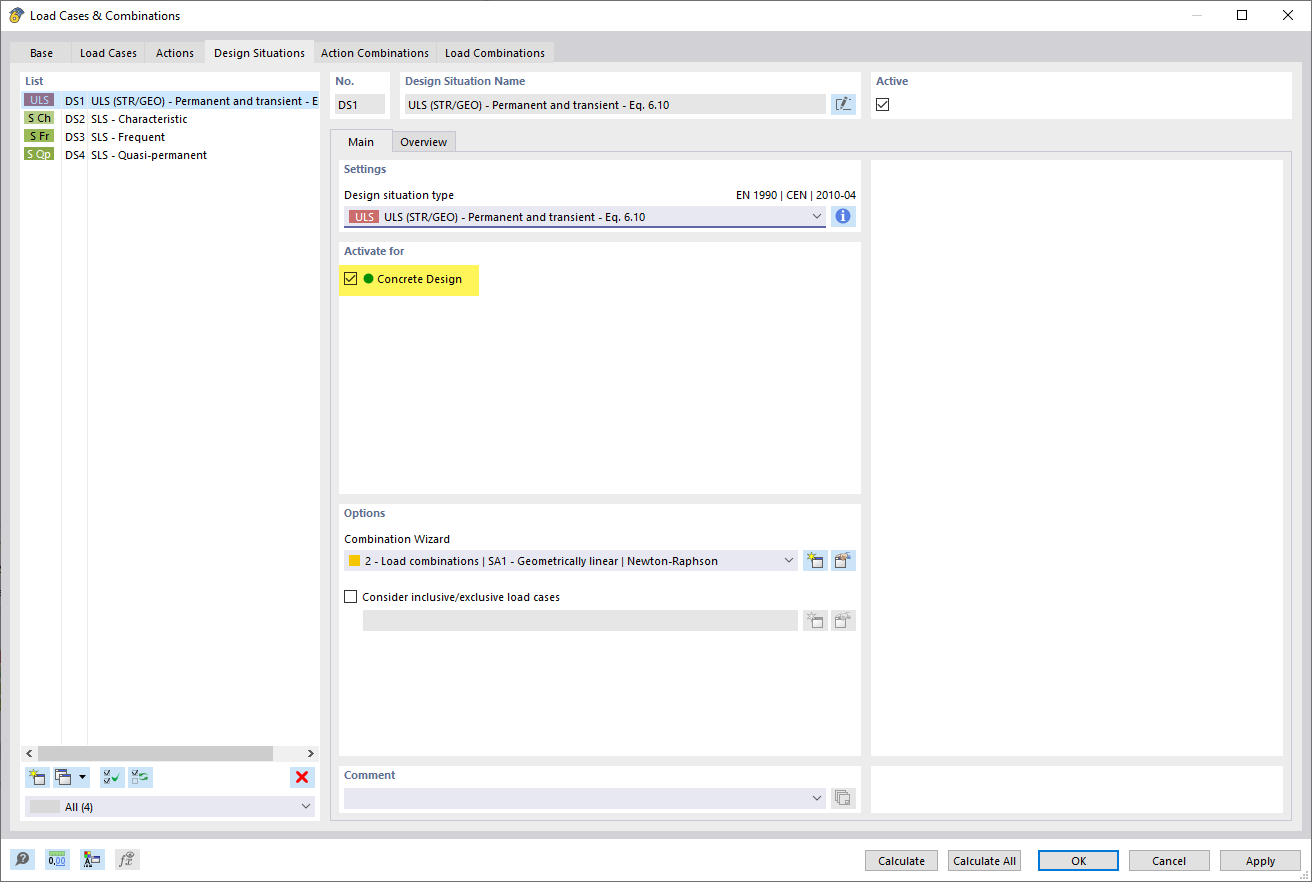Switch to the Load Cases tab
The height and width of the screenshot is (882, 1312).
pos(108,53)
